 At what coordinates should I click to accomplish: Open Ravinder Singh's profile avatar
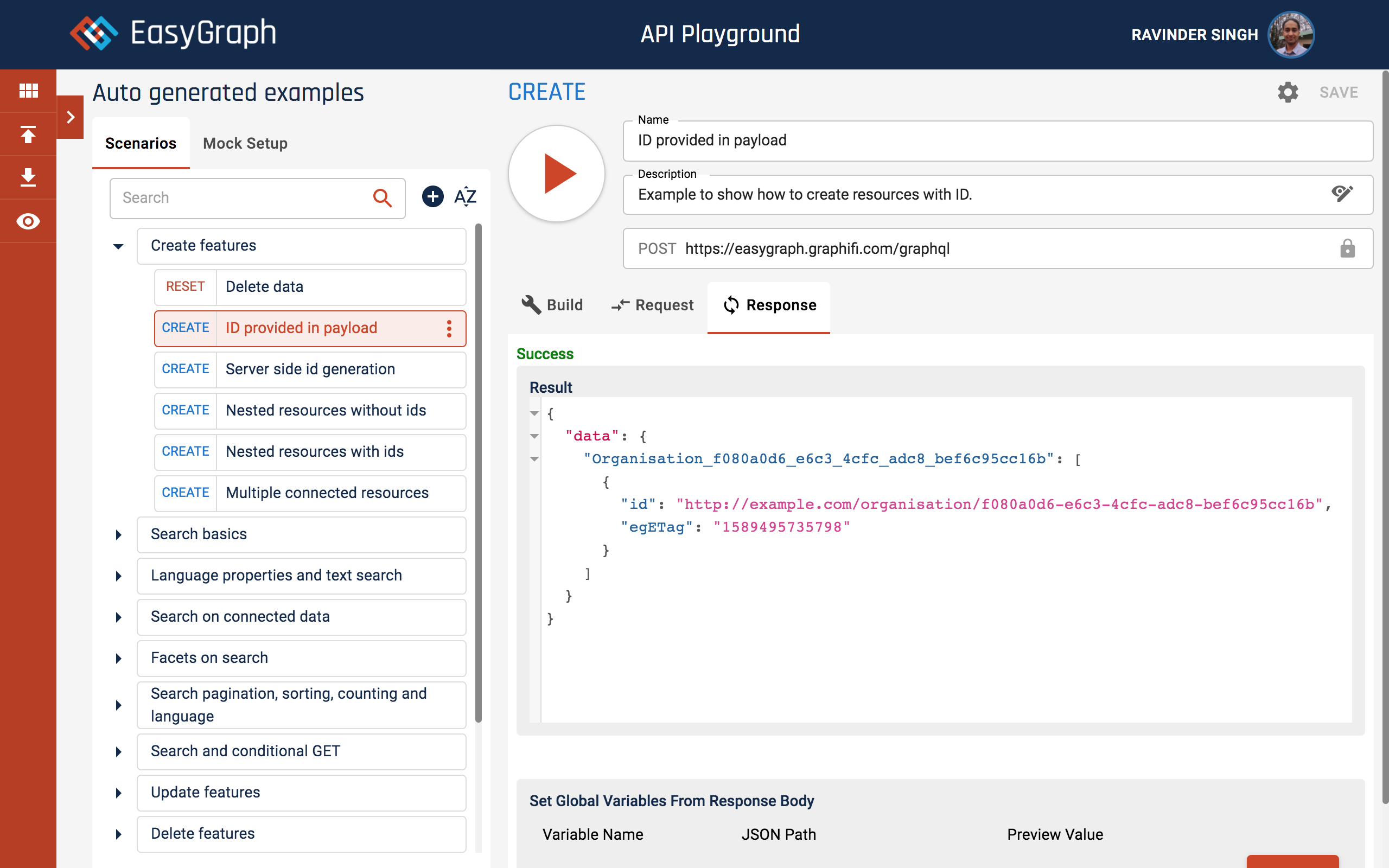click(1291, 34)
